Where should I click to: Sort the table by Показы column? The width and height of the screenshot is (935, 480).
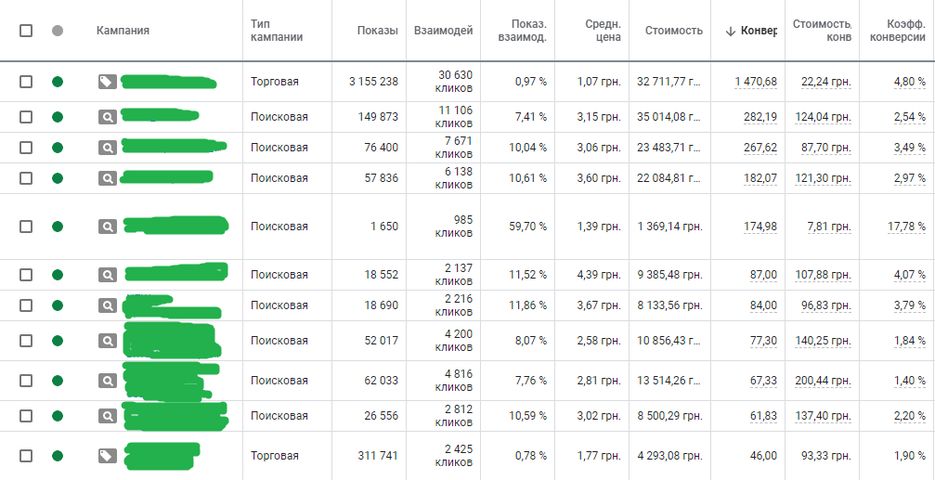click(x=377, y=31)
